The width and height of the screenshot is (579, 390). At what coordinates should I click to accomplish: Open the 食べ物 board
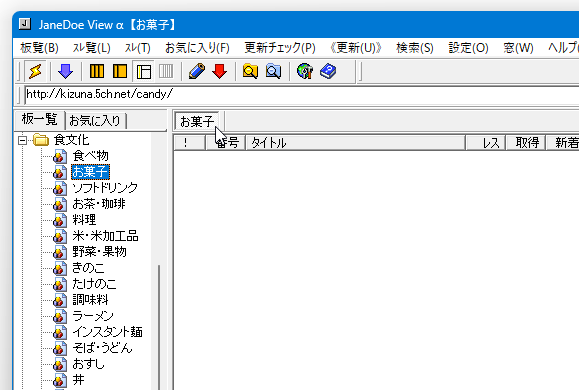90,156
